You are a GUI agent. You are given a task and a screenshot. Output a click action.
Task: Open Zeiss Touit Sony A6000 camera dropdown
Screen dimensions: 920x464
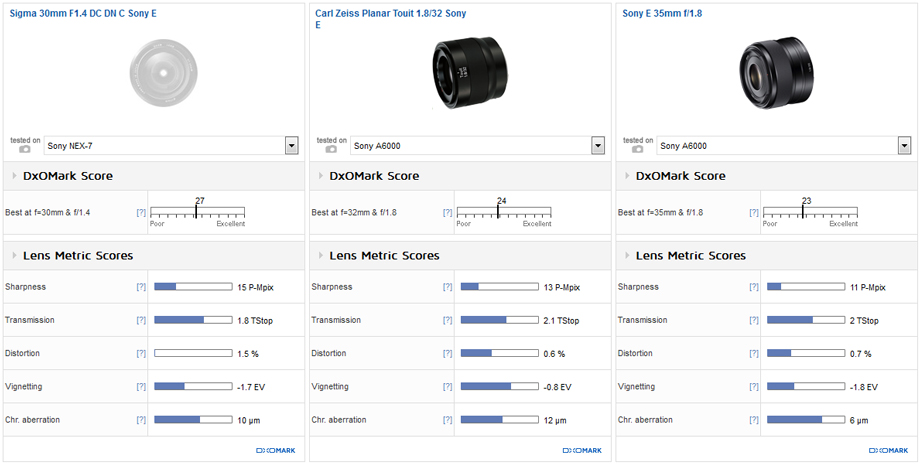(598, 146)
